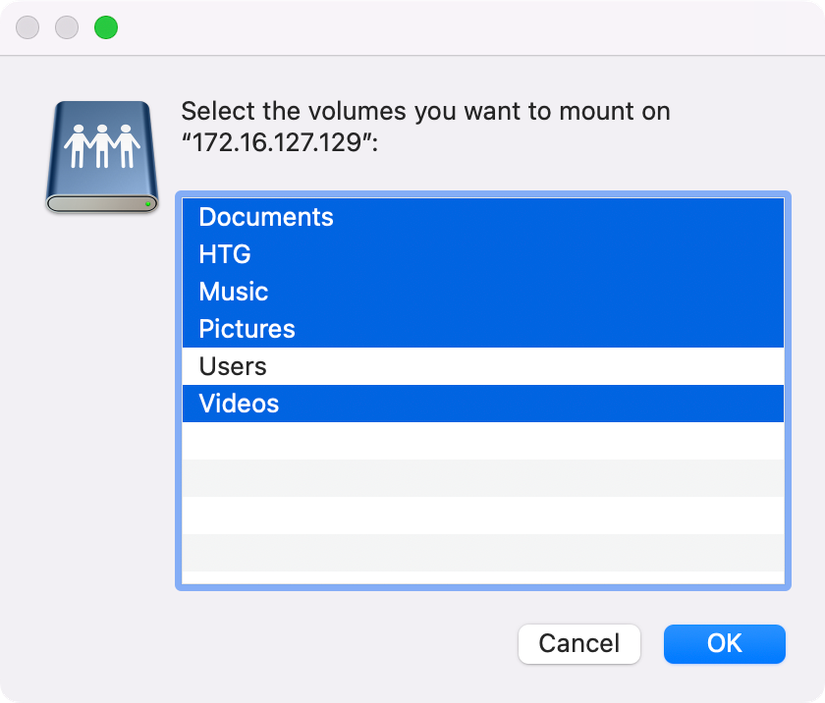Screen dimensions: 825x703
Task: Cancel the volume mount dialog
Action: [578, 644]
